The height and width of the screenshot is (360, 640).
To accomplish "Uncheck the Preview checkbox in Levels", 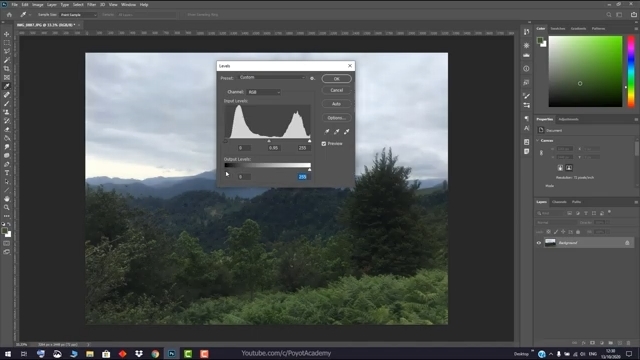I will click(x=324, y=144).
